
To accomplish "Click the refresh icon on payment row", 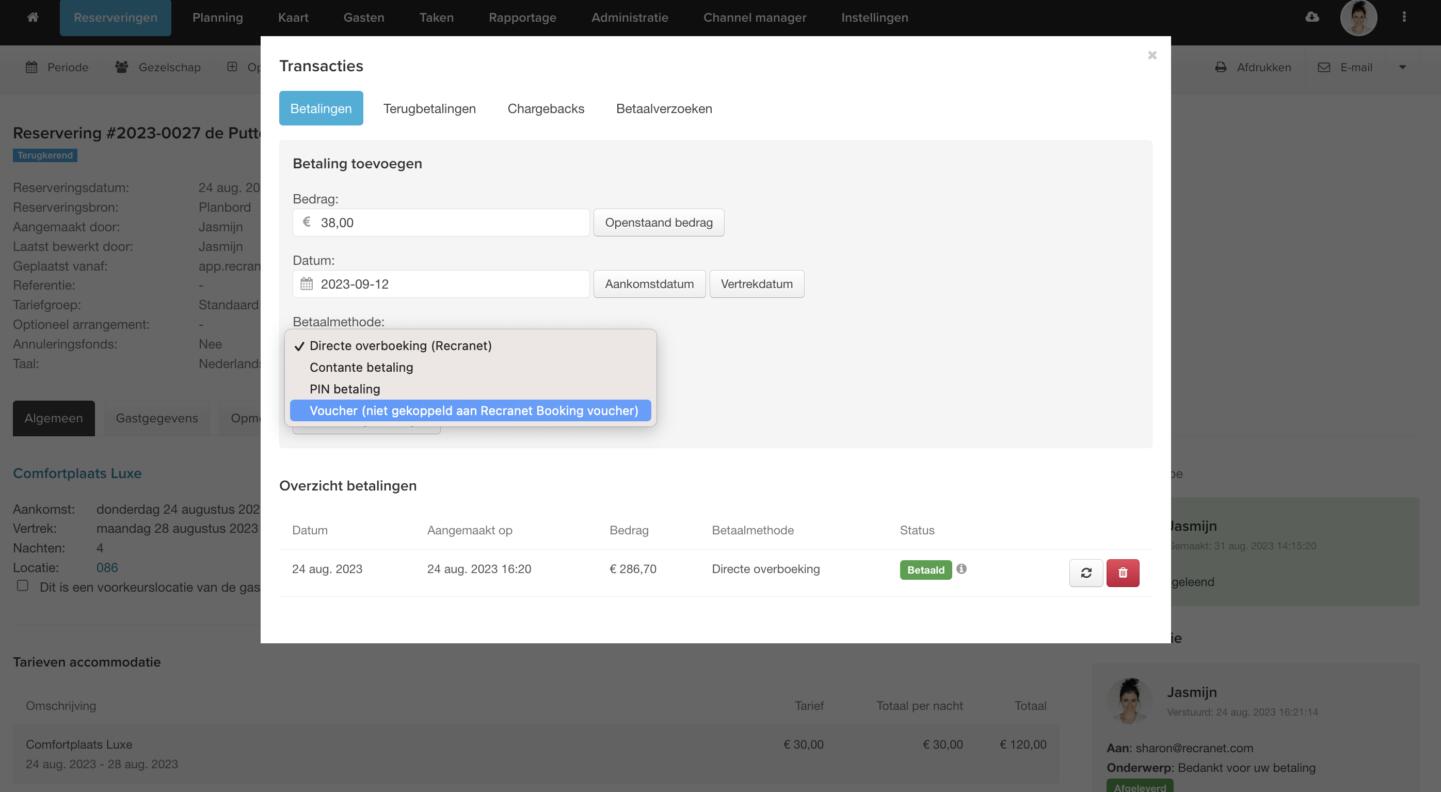I will tap(1085, 573).
